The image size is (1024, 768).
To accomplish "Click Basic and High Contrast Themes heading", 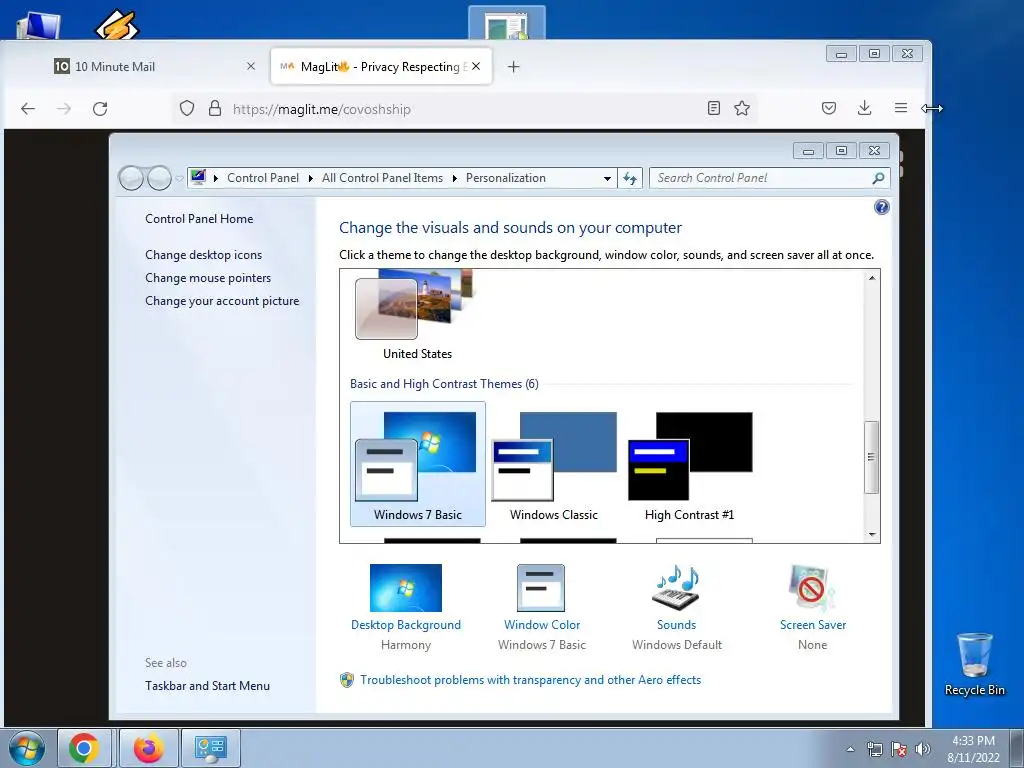I will click(444, 384).
